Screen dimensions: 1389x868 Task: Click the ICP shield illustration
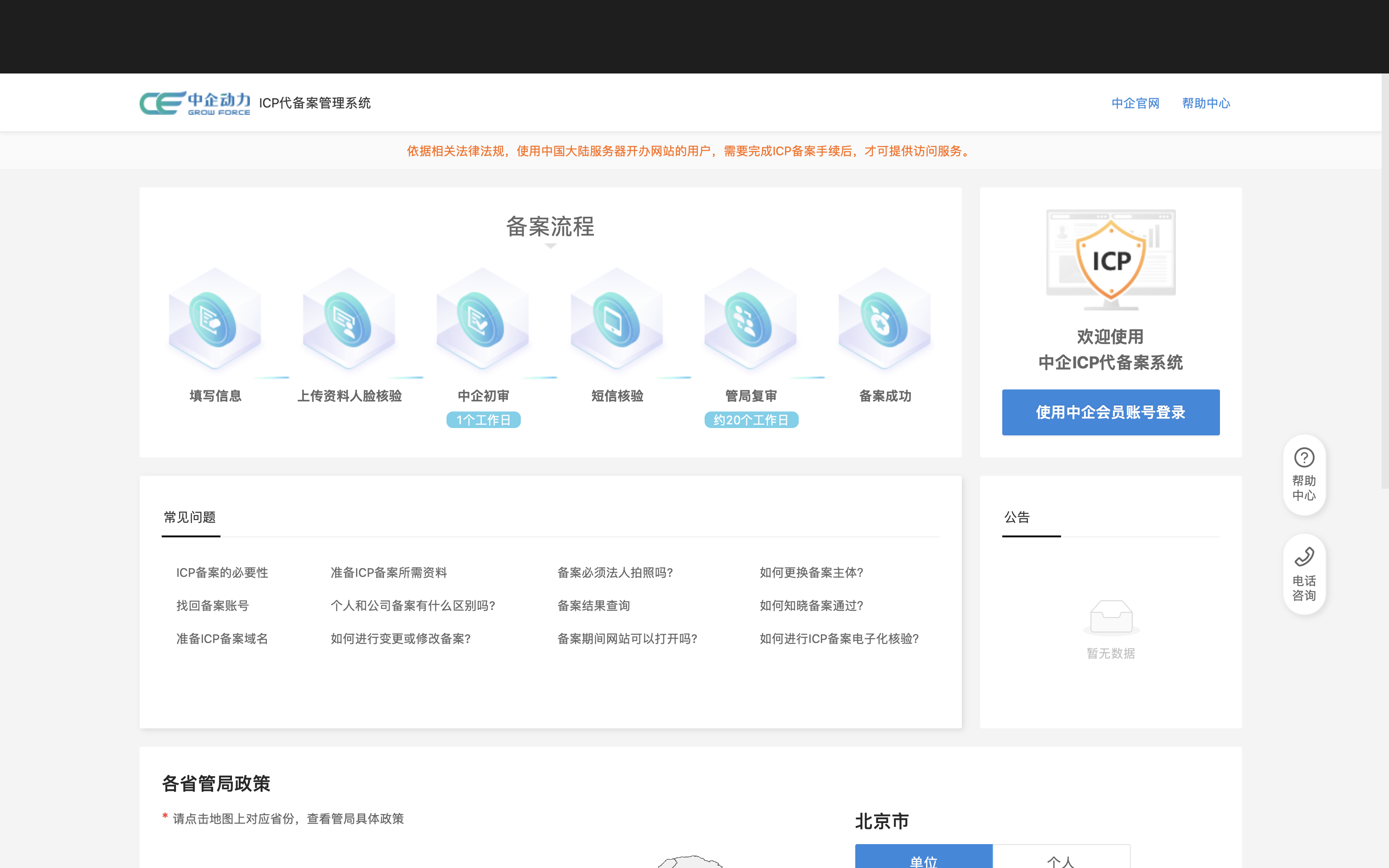tap(1111, 259)
